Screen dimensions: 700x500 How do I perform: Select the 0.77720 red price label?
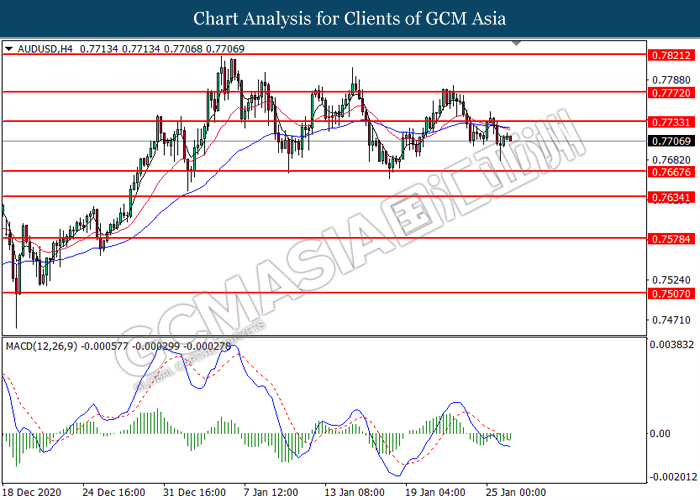[671, 93]
